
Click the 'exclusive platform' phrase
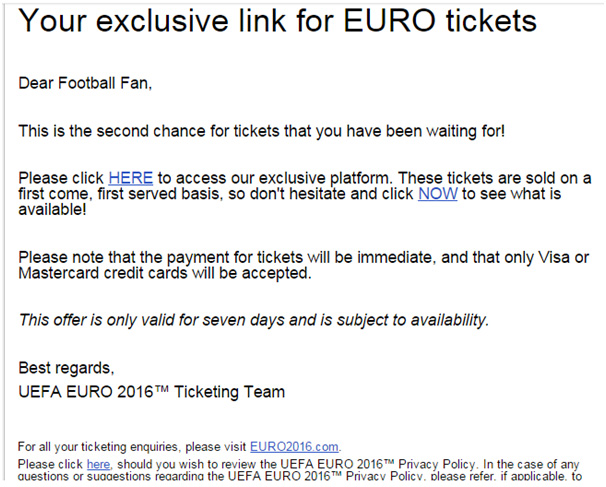324,179
